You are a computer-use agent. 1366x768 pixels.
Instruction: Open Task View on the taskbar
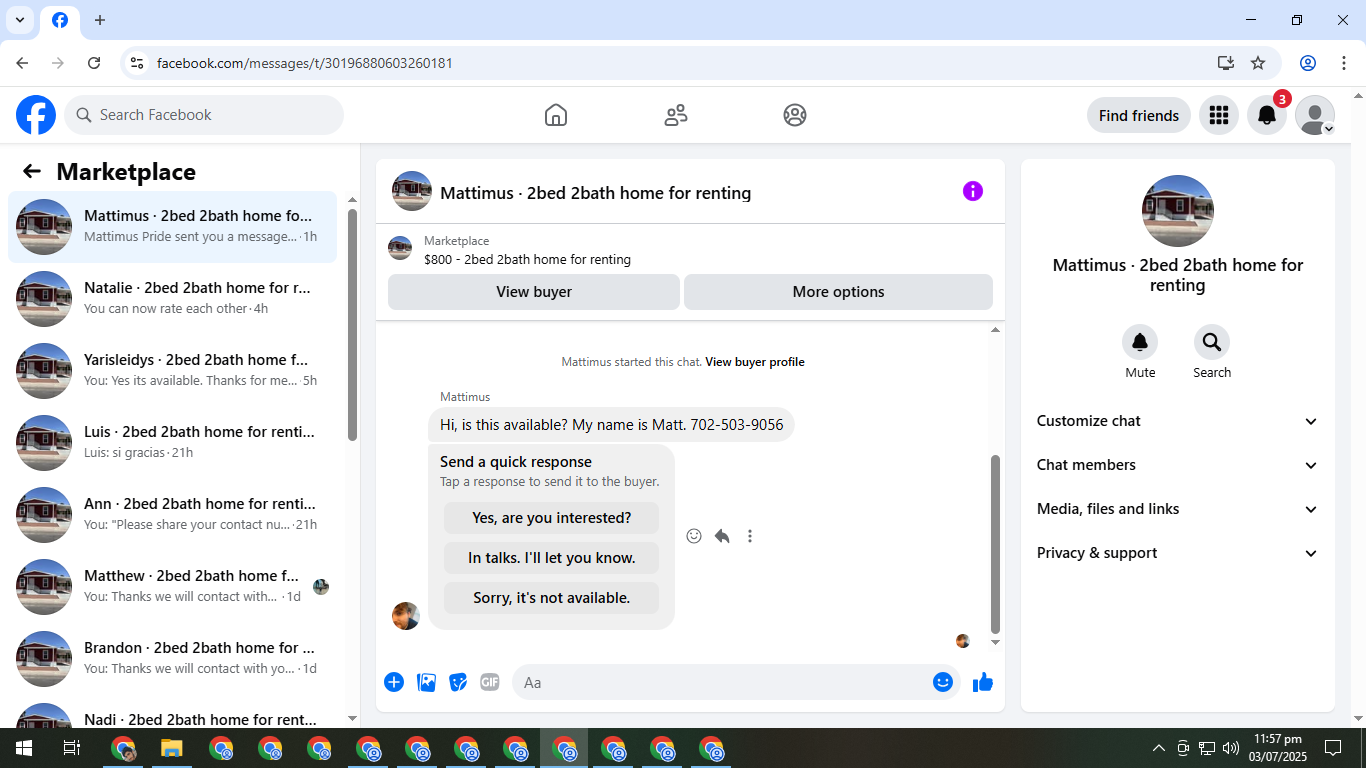(x=72, y=748)
